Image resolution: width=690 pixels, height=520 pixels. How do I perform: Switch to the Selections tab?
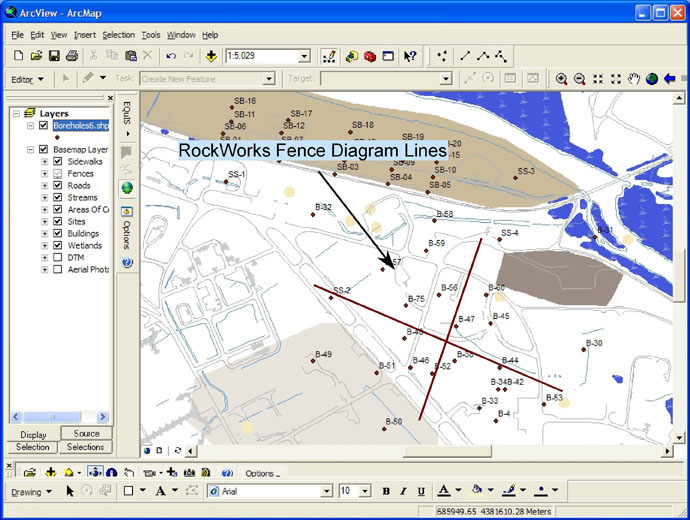click(x=85, y=447)
